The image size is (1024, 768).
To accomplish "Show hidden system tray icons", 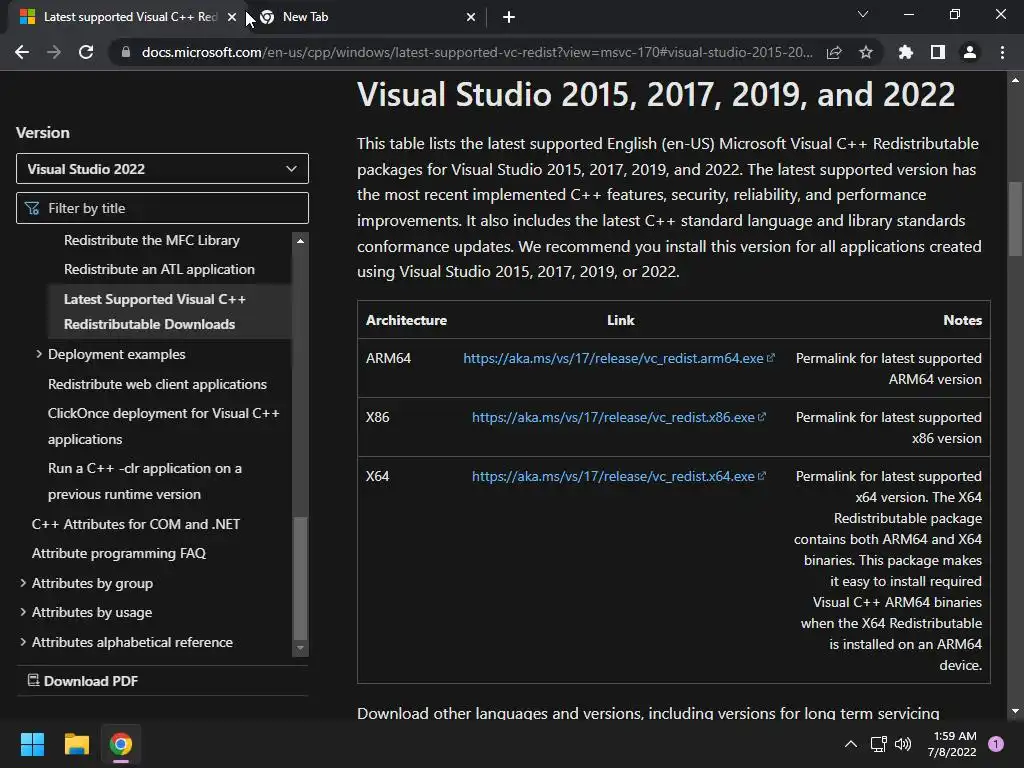I will pos(851,744).
